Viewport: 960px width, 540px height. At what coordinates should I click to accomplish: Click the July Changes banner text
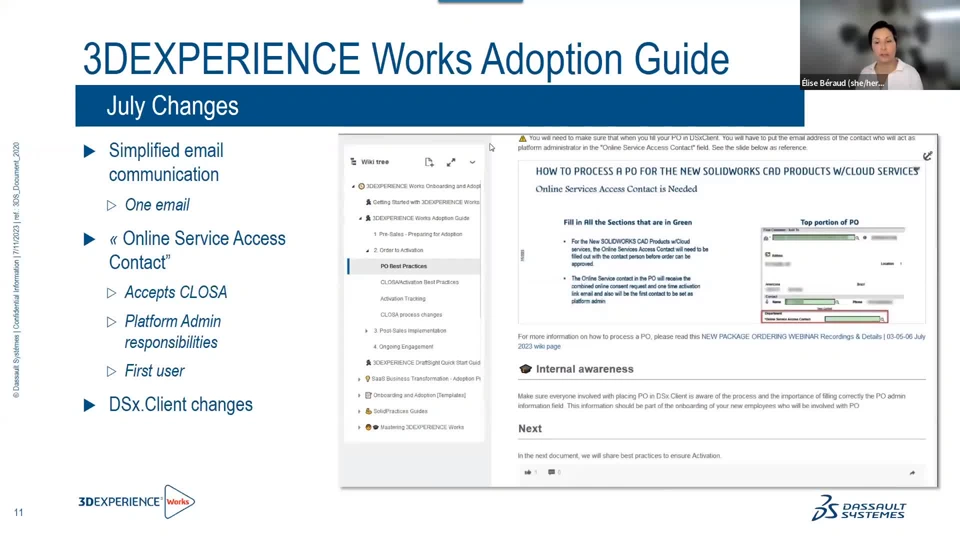173,106
